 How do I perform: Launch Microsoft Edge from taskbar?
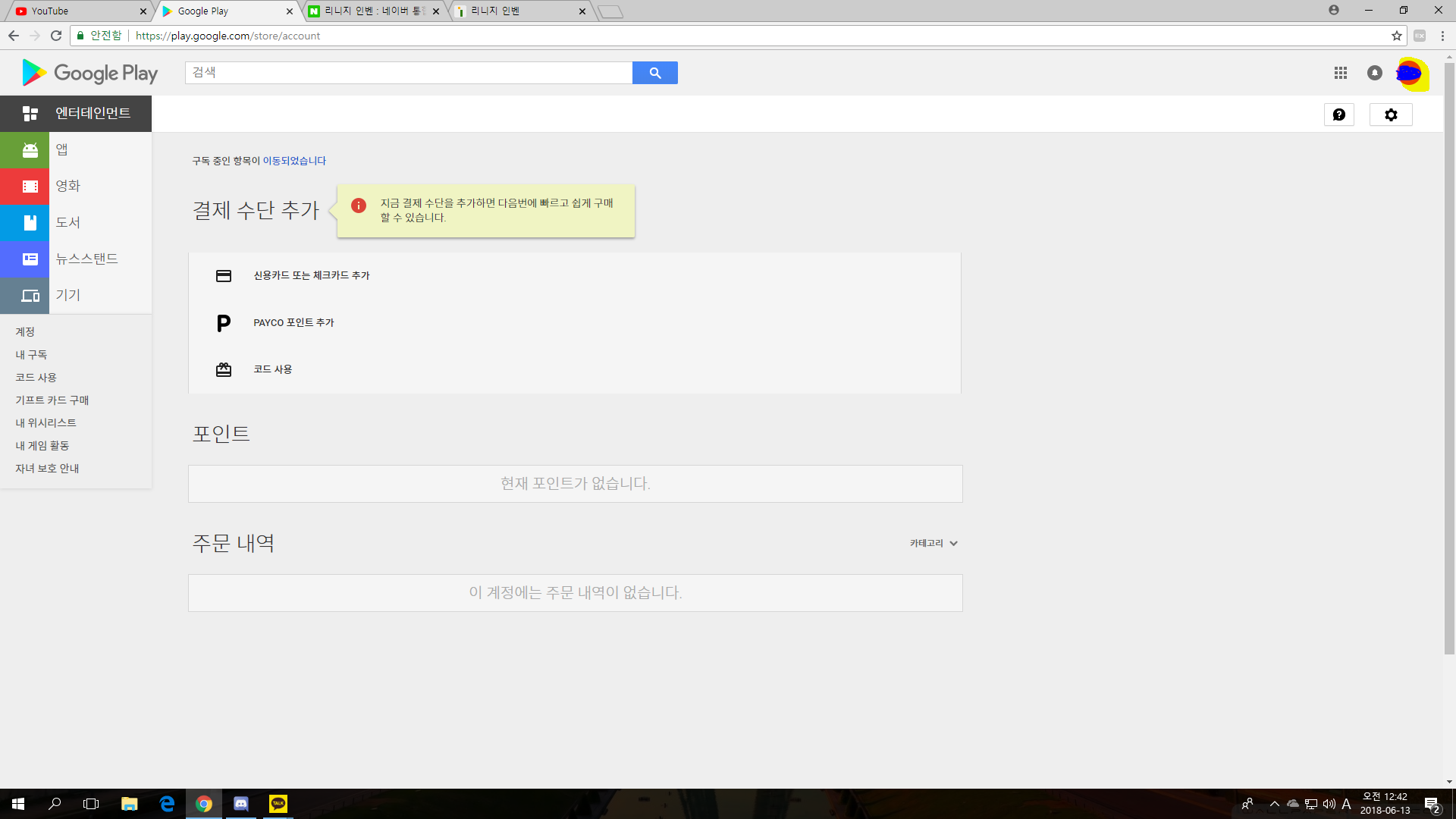click(167, 804)
